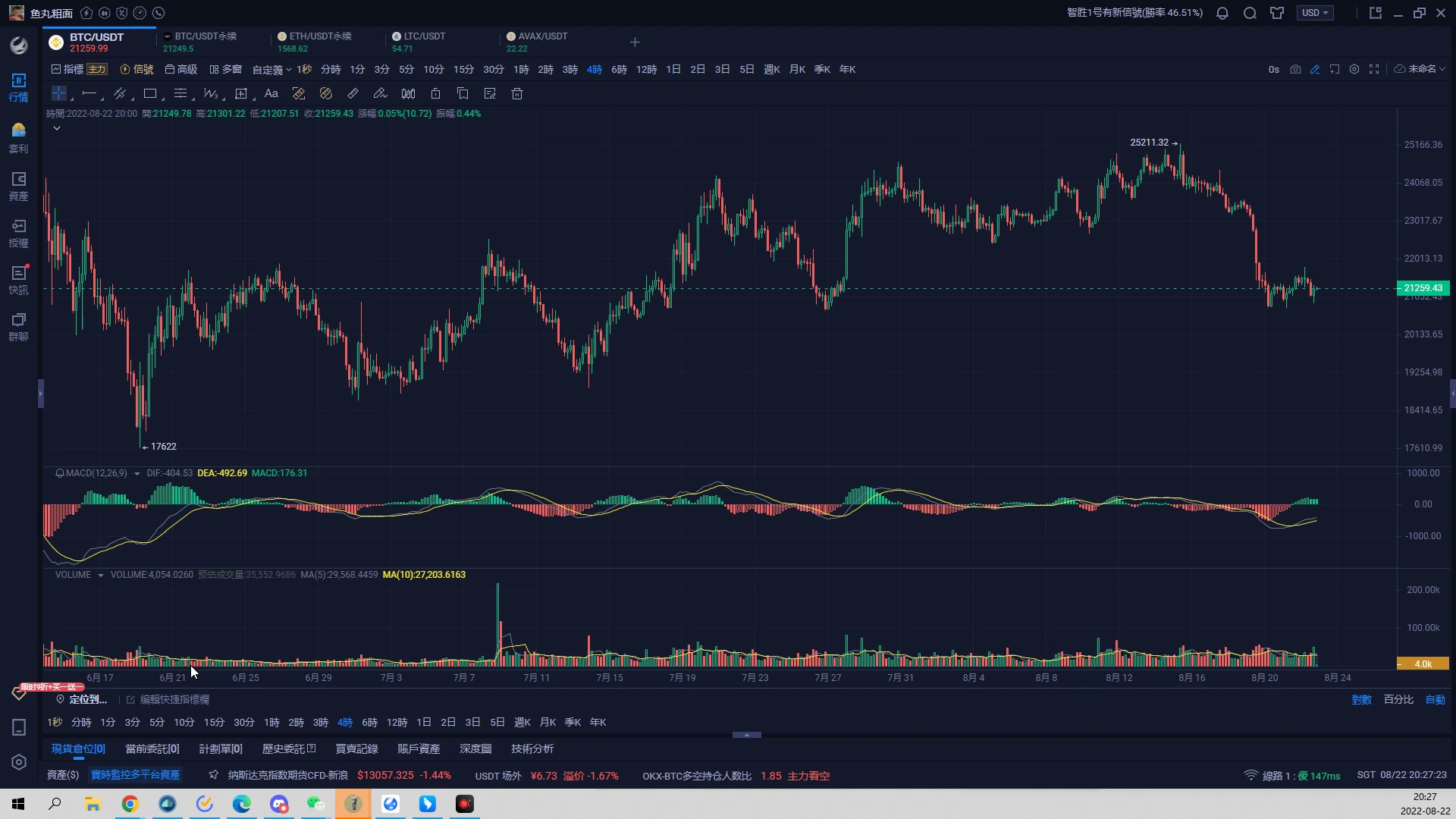
Task: Click the screenshot camera icon
Action: 1295,69
